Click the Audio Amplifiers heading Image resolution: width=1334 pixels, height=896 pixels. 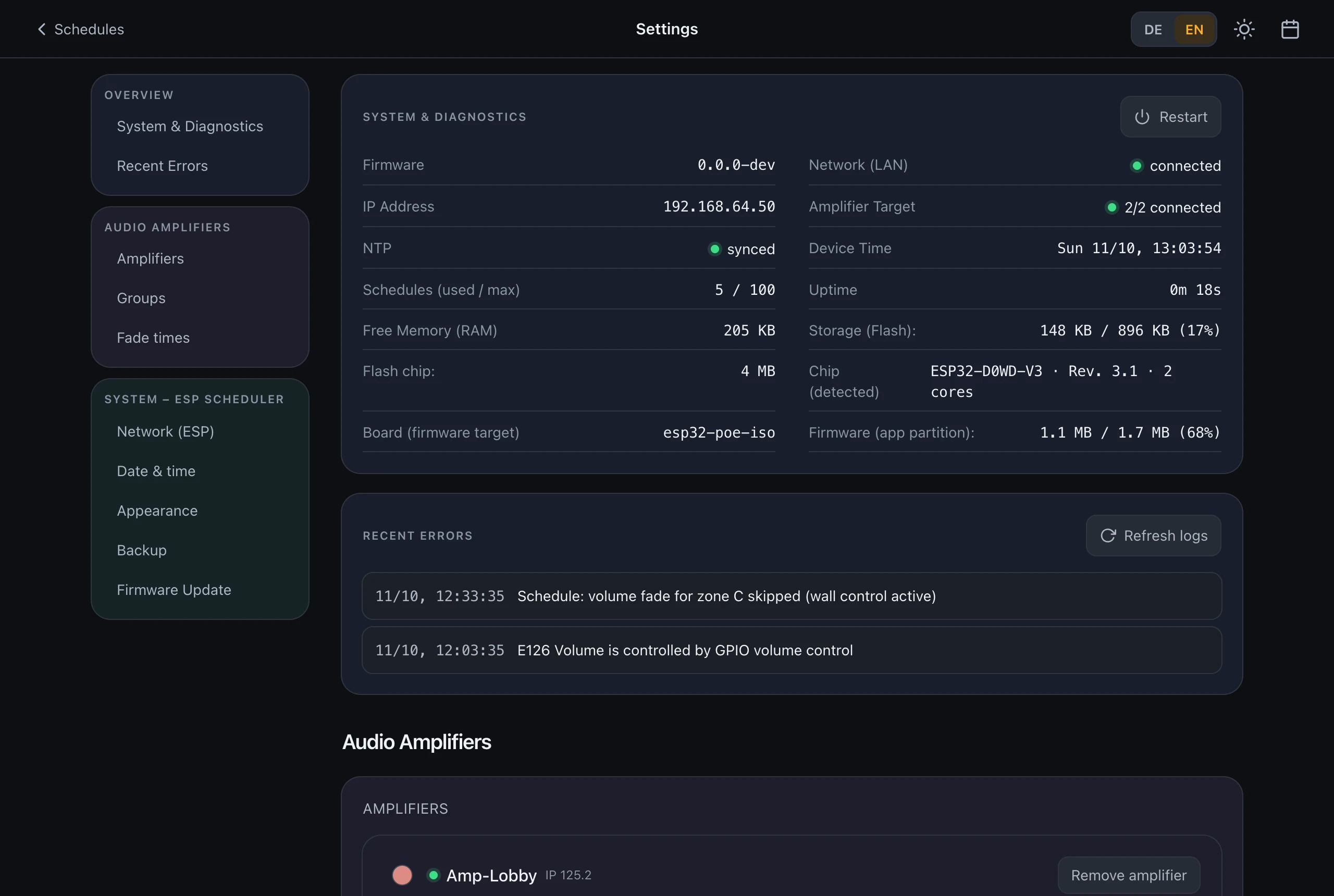[417, 742]
